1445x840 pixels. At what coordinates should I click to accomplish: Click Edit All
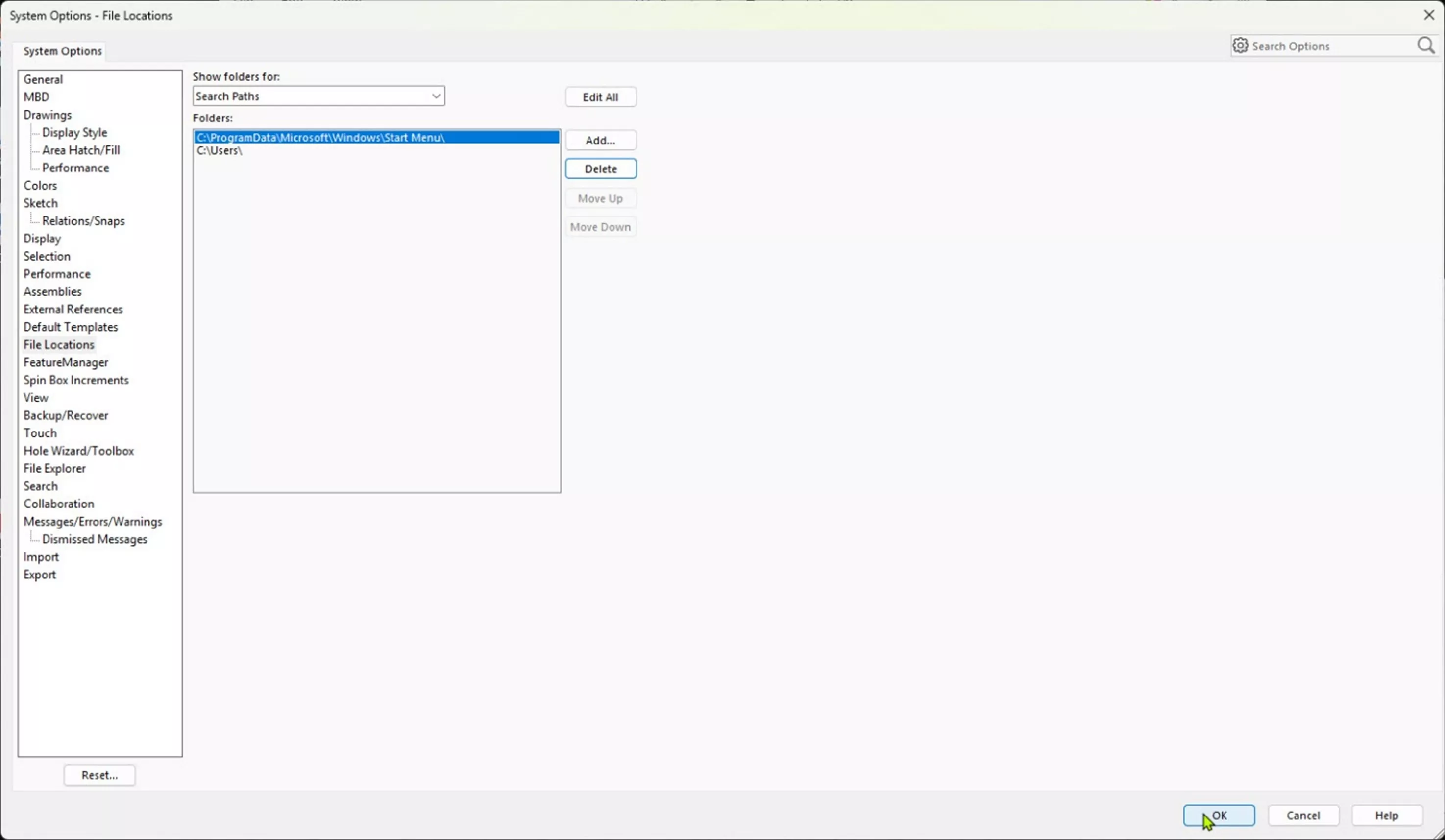(x=600, y=96)
